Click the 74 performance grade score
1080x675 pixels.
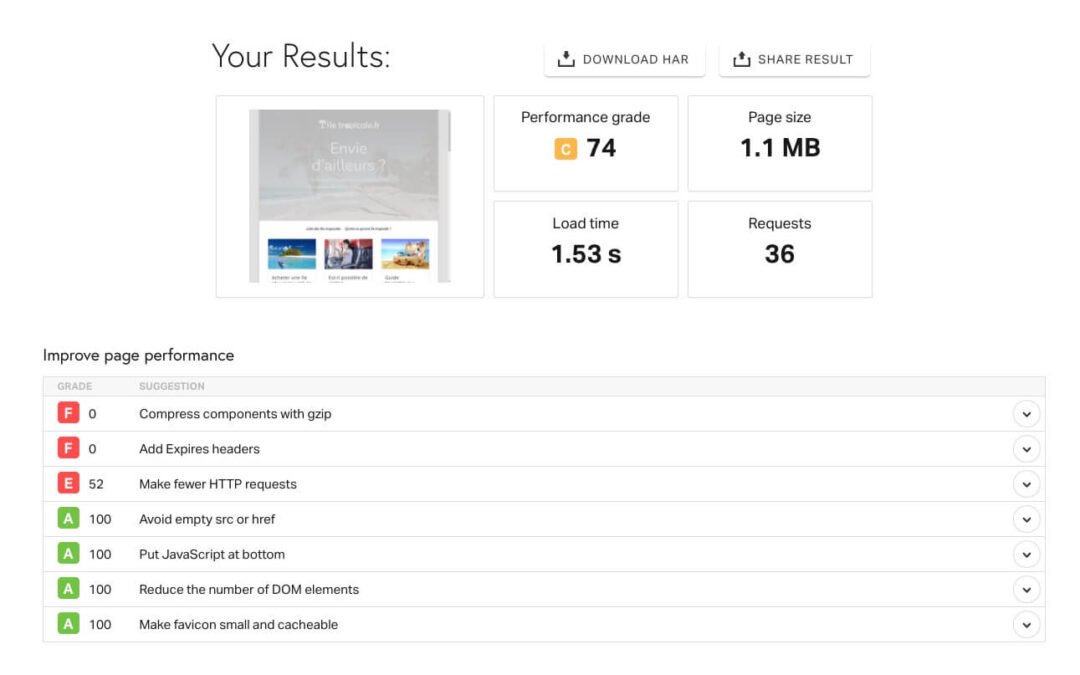(601, 148)
